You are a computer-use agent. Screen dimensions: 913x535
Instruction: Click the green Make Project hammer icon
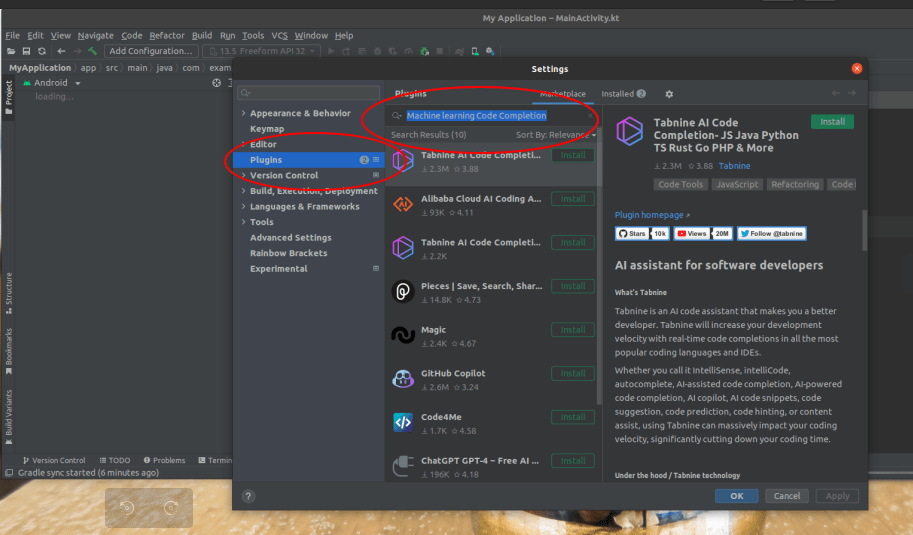[92, 51]
